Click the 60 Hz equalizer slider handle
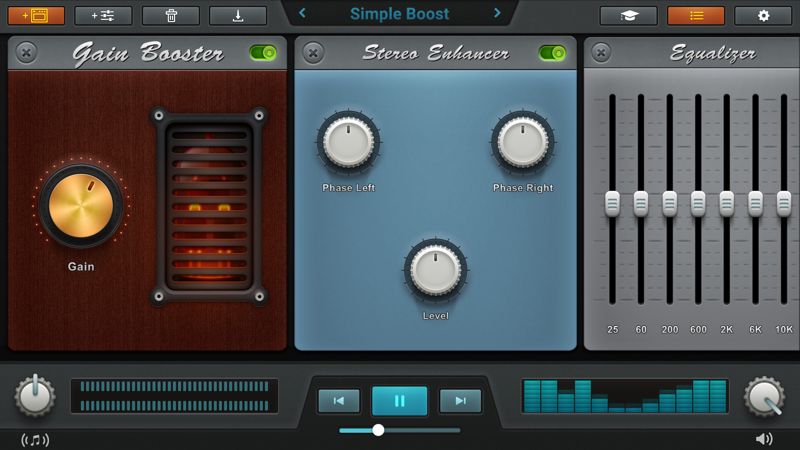800x450 pixels. click(x=641, y=204)
